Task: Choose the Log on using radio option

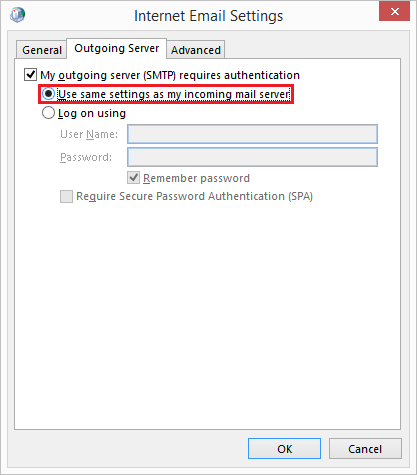Action: (48, 113)
